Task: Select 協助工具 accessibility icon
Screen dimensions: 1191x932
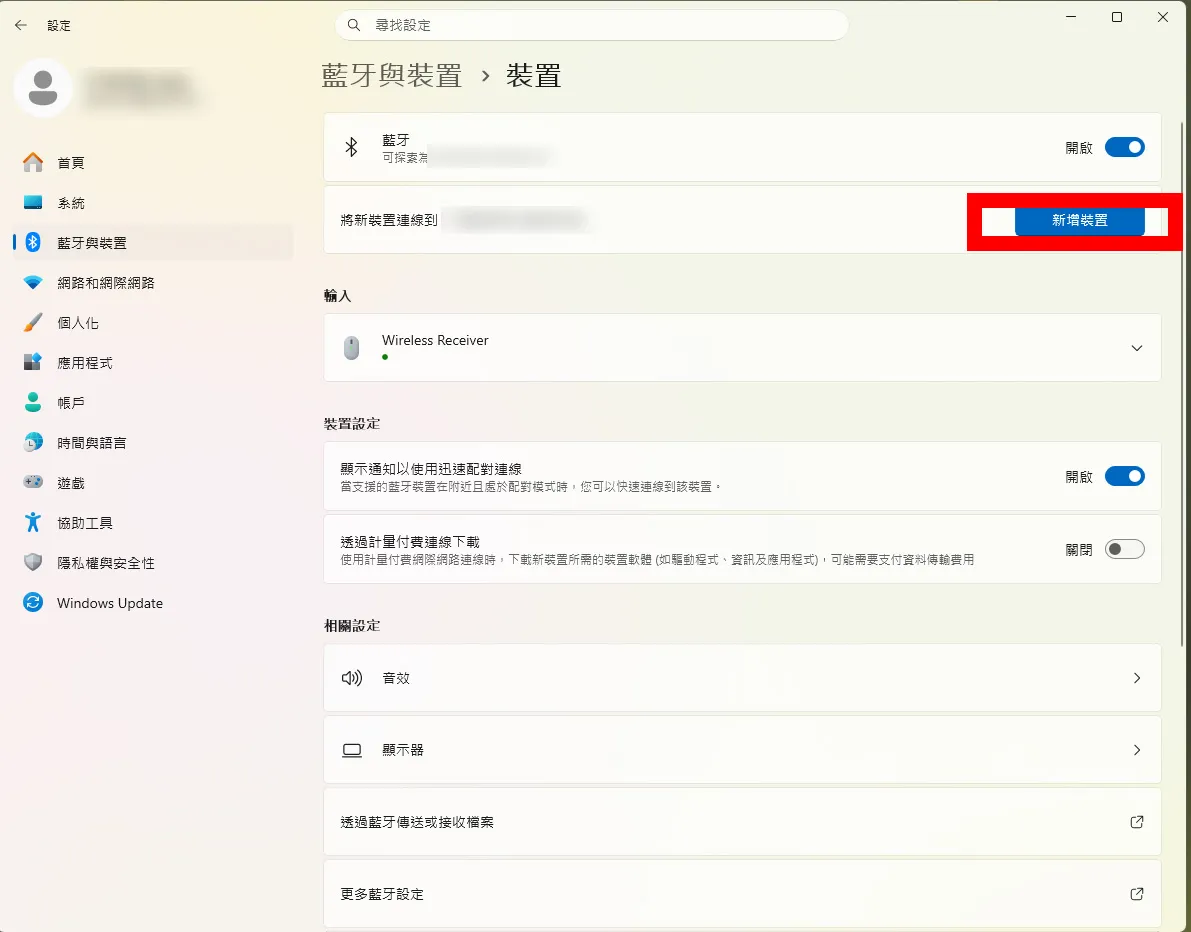Action: pos(33,523)
